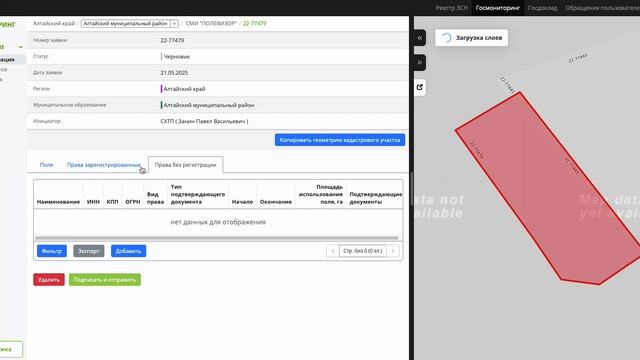Click Подтверждающие документы column header
The height and width of the screenshot is (360, 640).
pyautogui.click(x=376, y=198)
